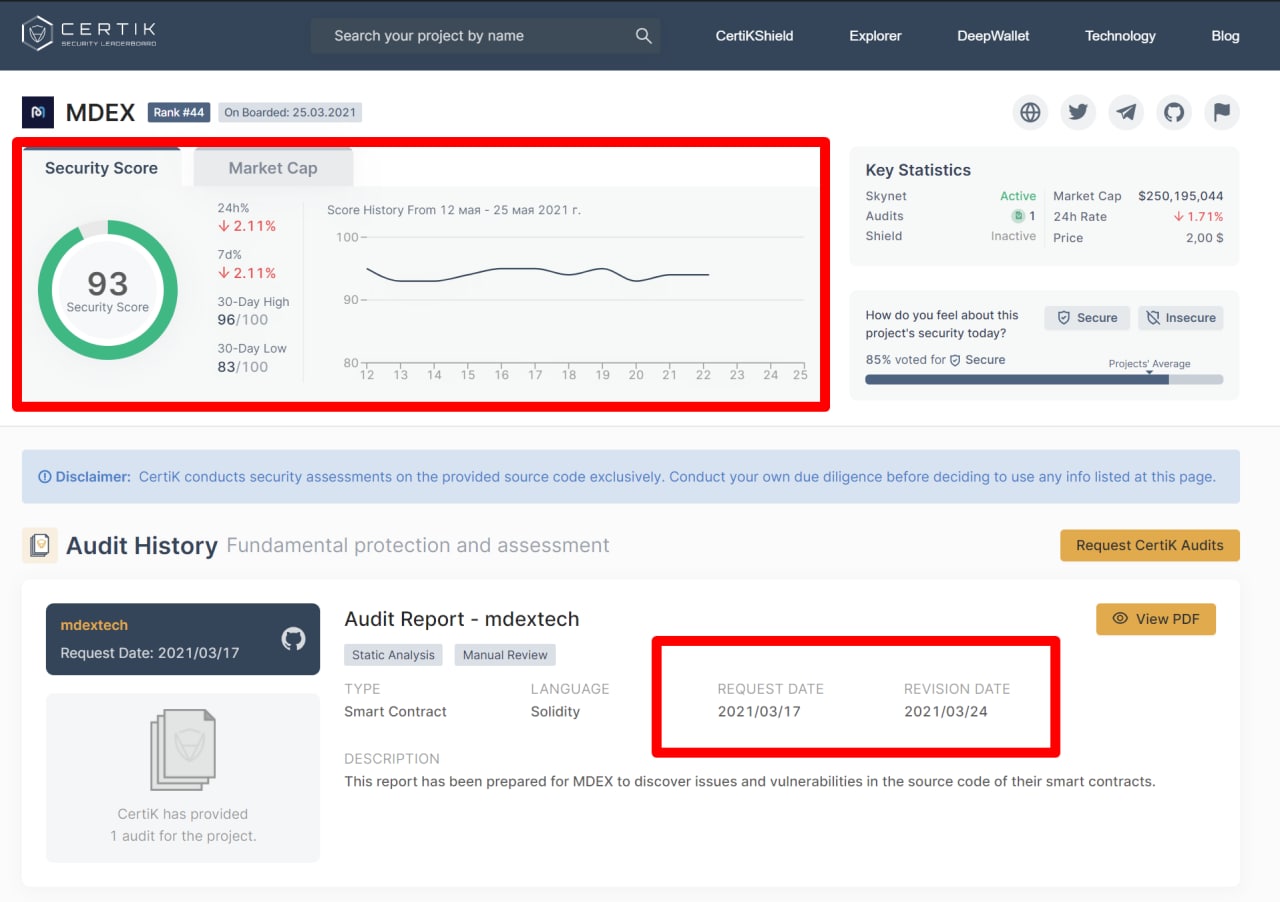Image resolution: width=1280 pixels, height=902 pixels.
Task: Click the 24h Rate 1.71% value
Action: point(1198,216)
